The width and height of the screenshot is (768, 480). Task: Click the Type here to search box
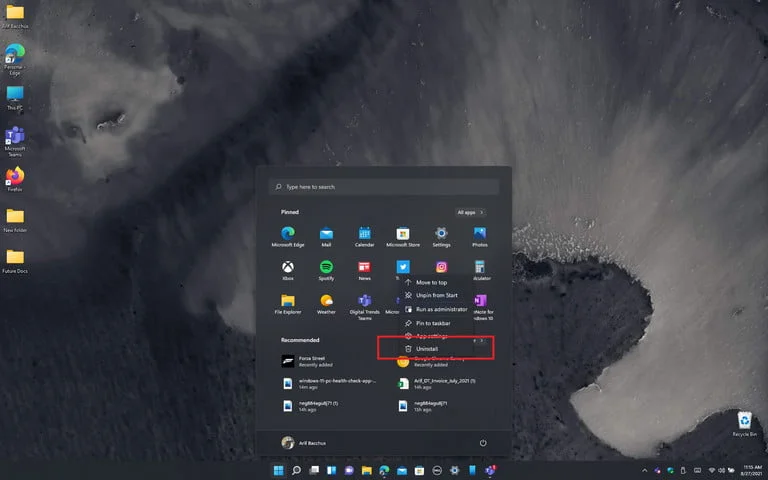(x=384, y=187)
